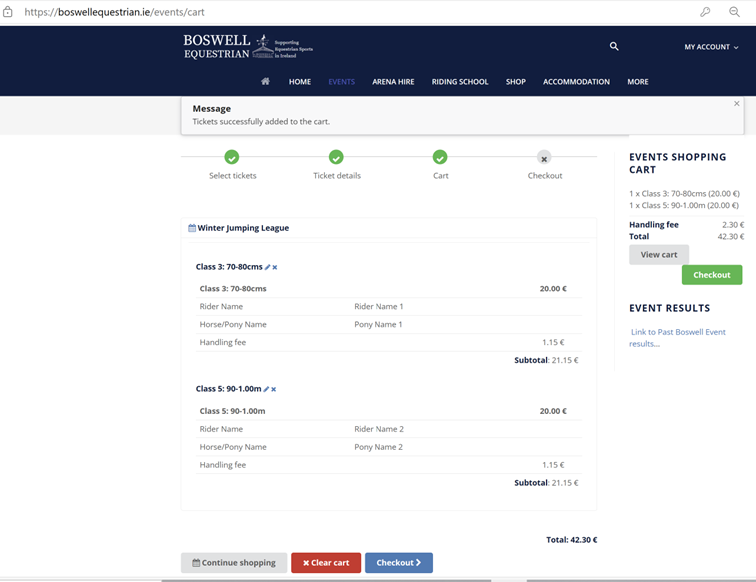This screenshot has width=756, height=582.
Task: Open the Events menu item
Action: 341,82
